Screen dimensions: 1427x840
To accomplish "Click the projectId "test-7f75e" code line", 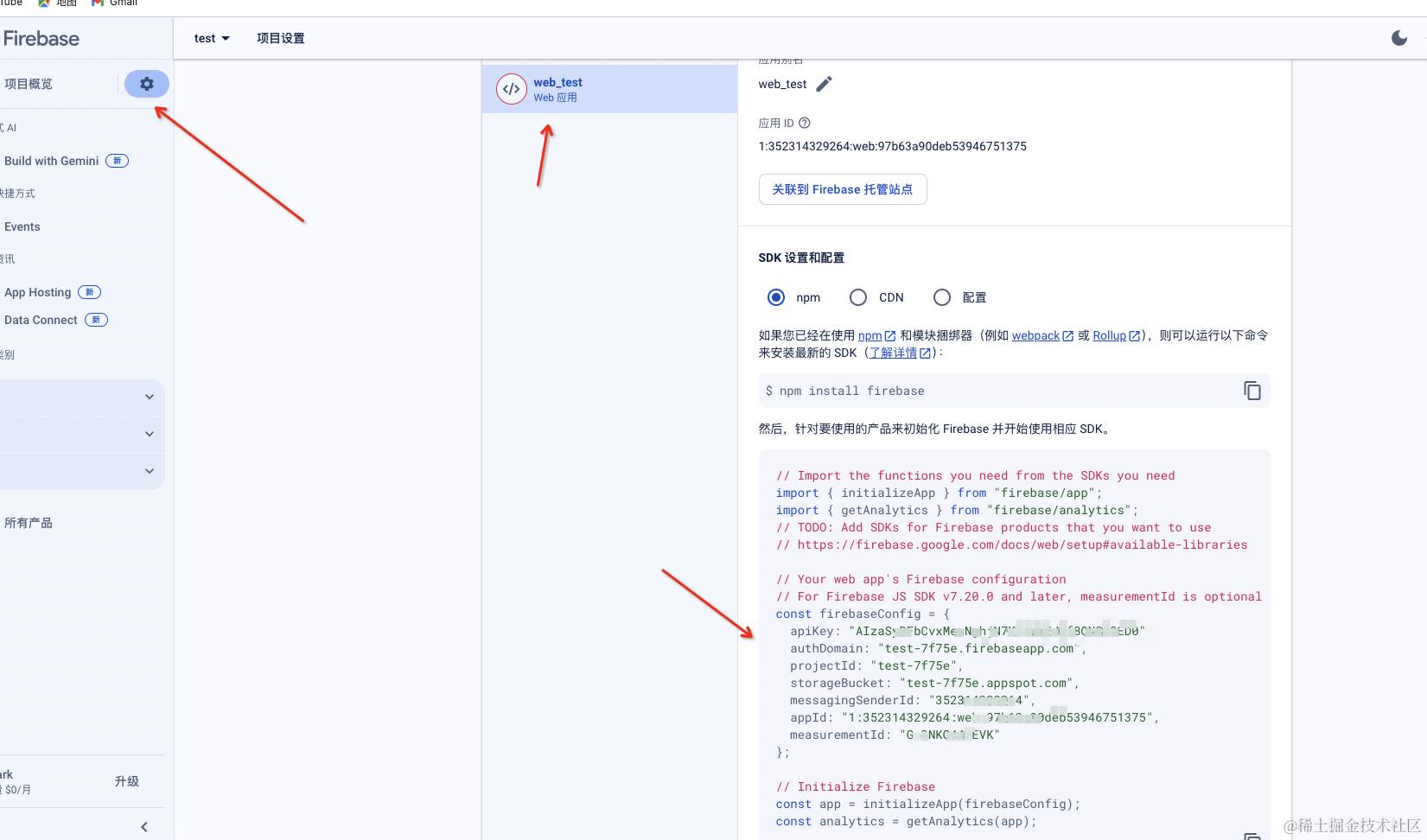I will 876,665.
